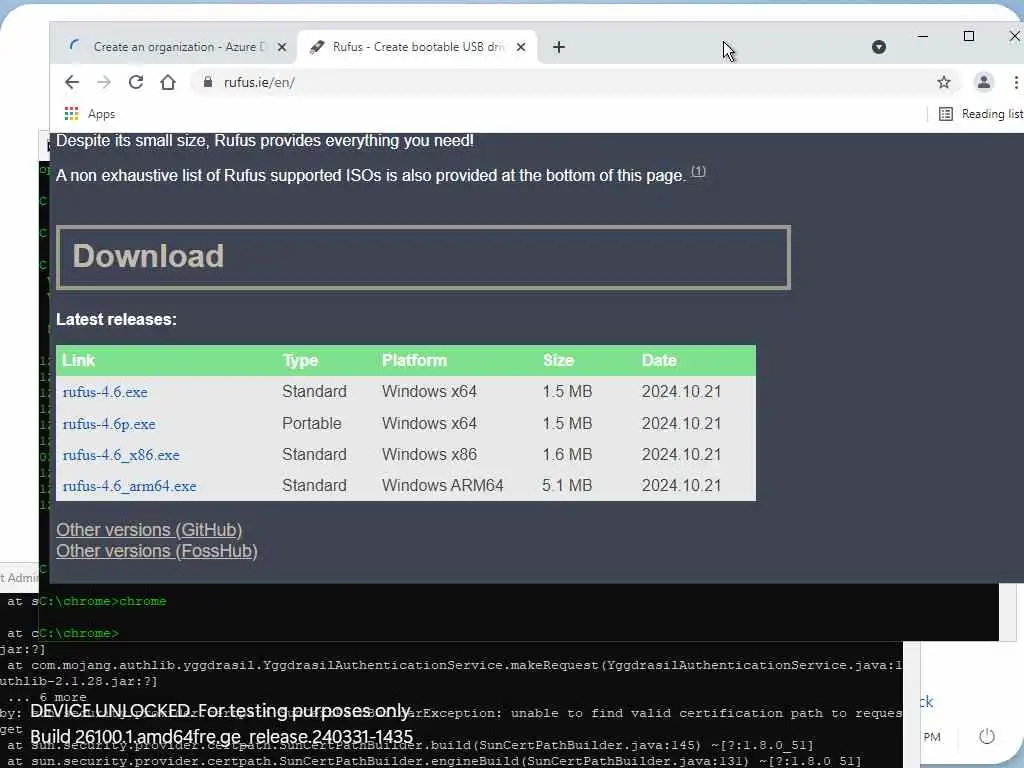The image size is (1024, 768).
Task: Click the footnote (1) superscript link
Action: [698, 171]
